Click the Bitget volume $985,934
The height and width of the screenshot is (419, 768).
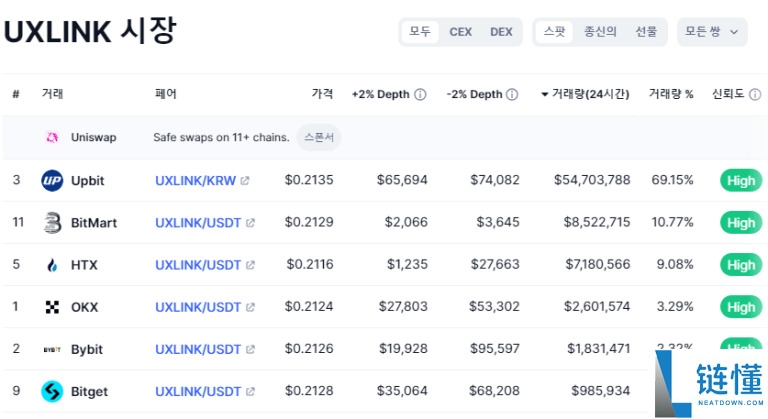pyautogui.click(x=600, y=391)
